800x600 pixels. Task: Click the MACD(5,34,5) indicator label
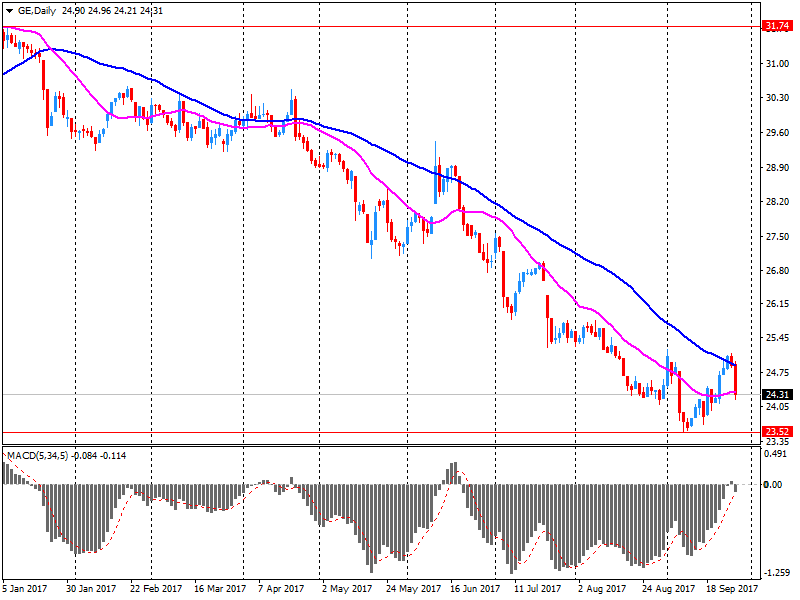click(x=37, y=456)
